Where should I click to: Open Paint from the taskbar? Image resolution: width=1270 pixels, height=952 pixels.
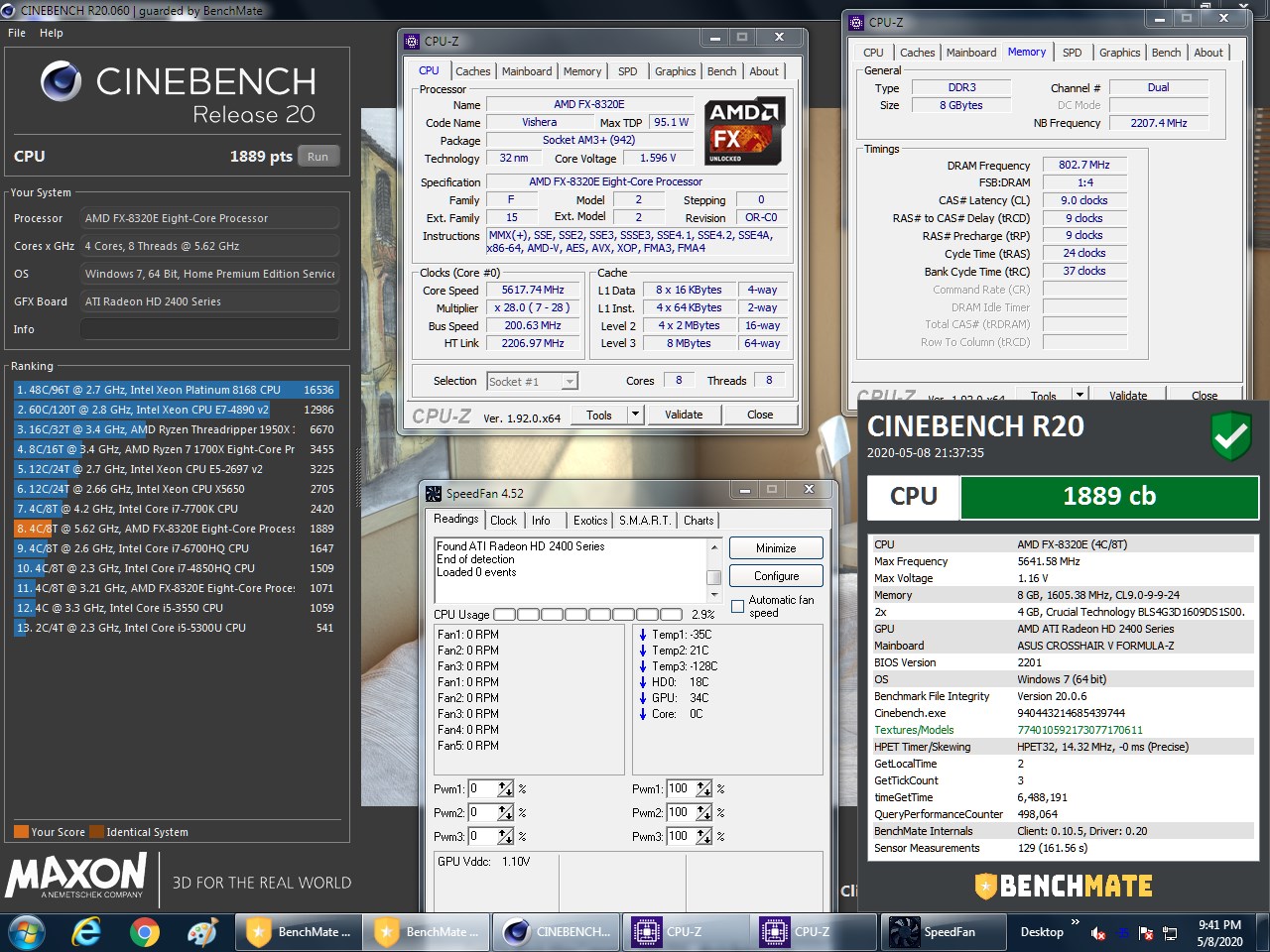[x=202, y=932]
